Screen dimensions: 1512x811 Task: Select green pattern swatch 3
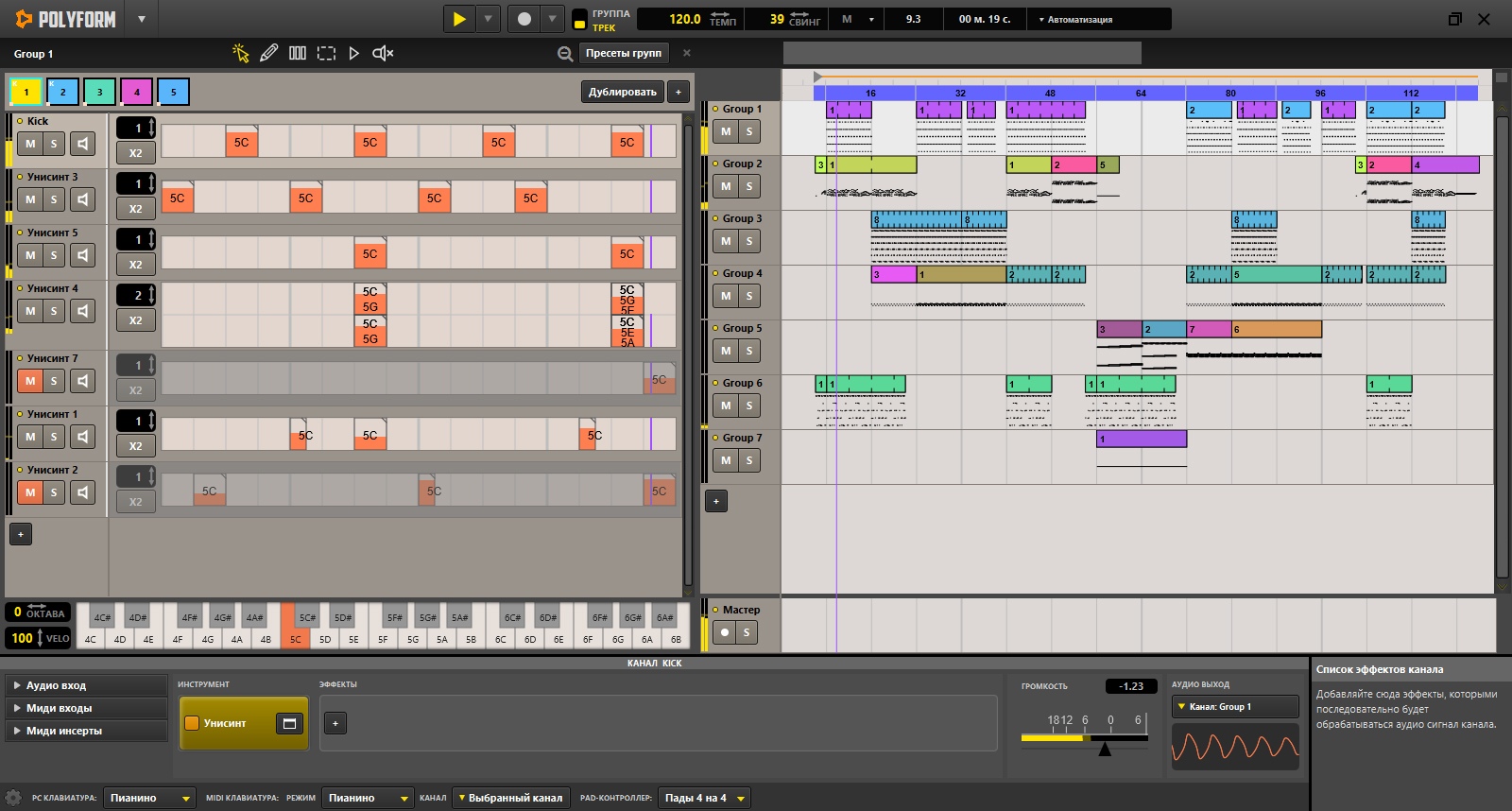click(99, 92)
